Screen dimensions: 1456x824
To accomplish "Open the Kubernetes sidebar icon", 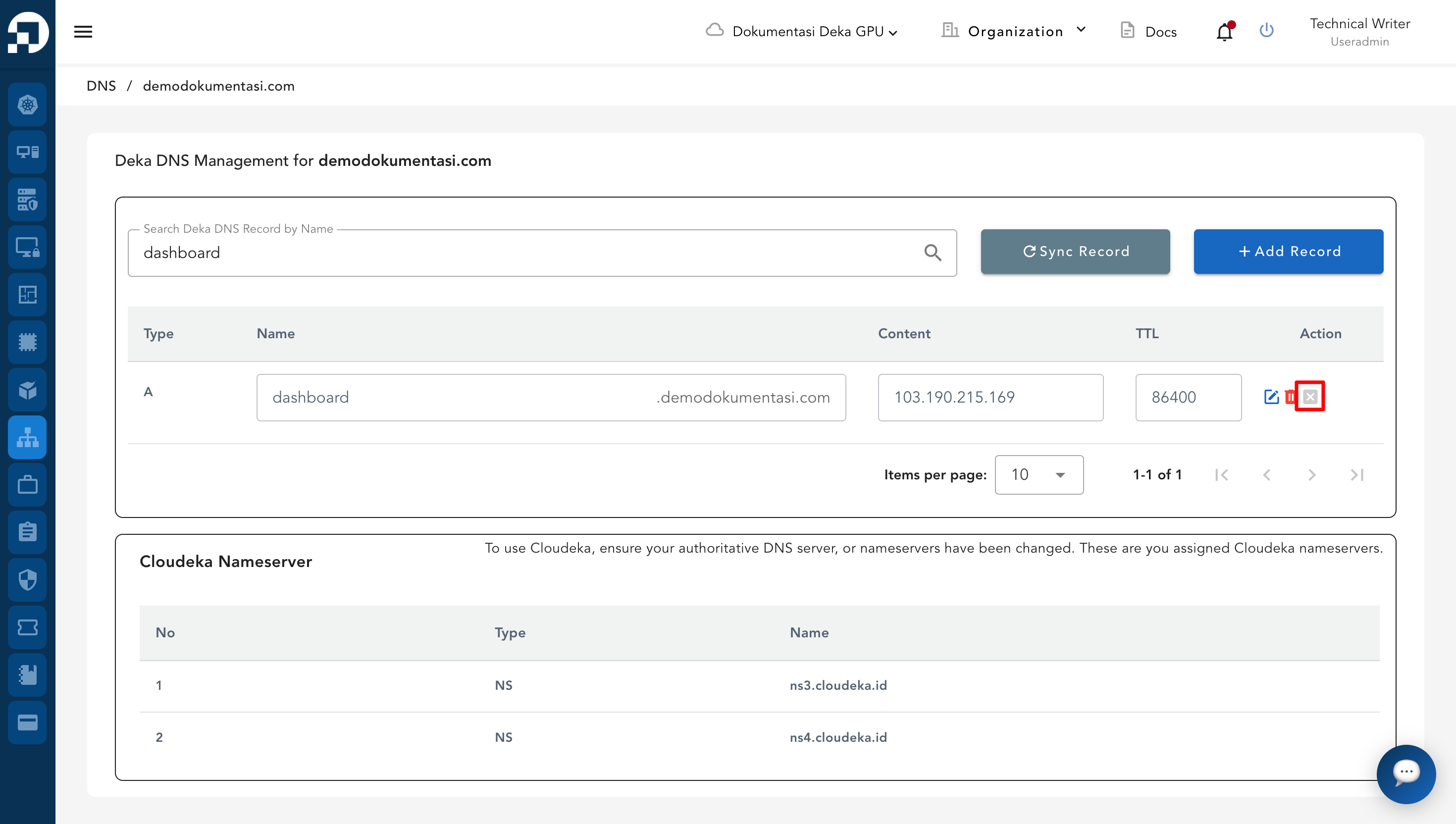I will coord(27,104).
